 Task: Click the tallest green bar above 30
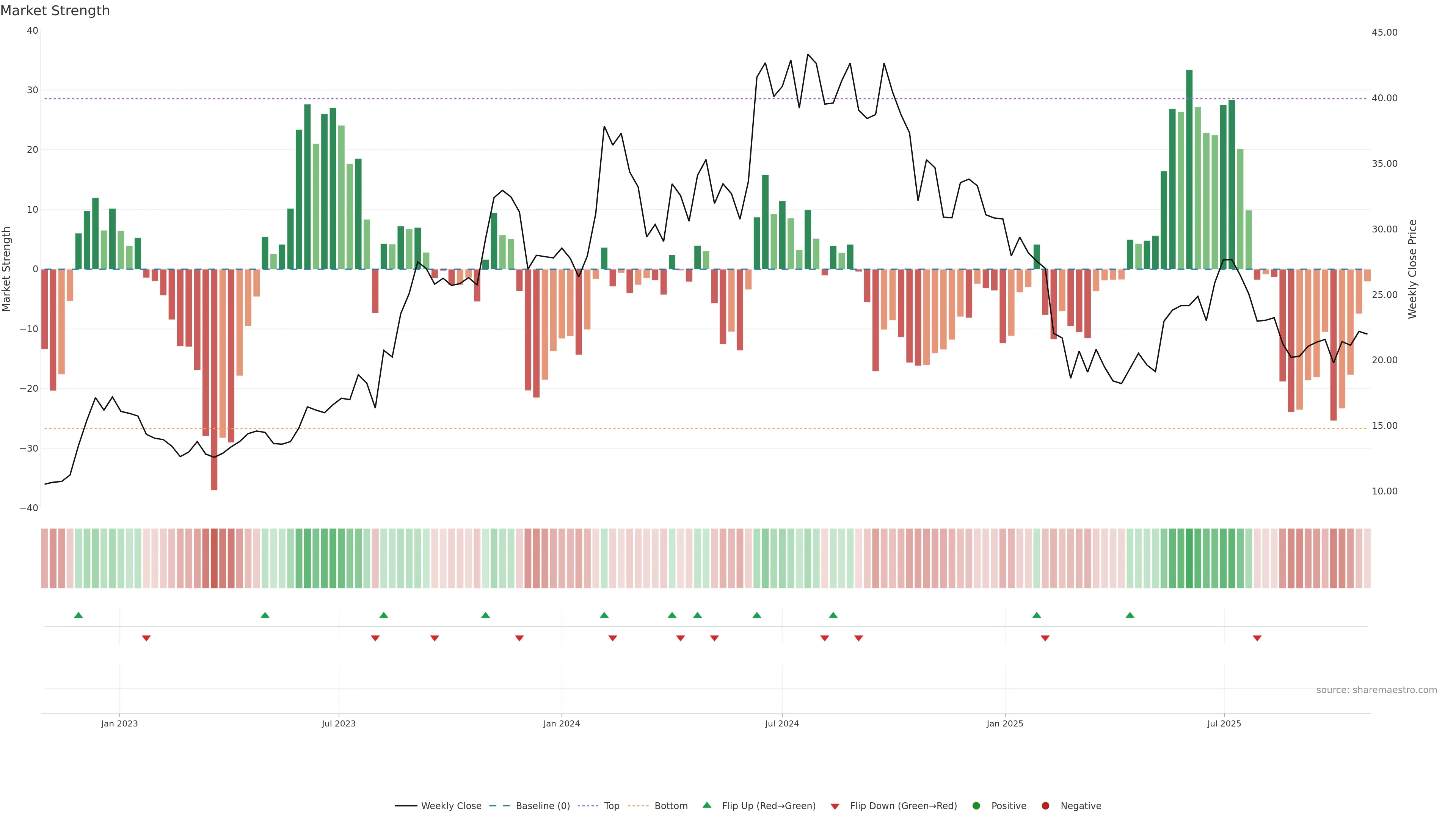pos(1189,169)
